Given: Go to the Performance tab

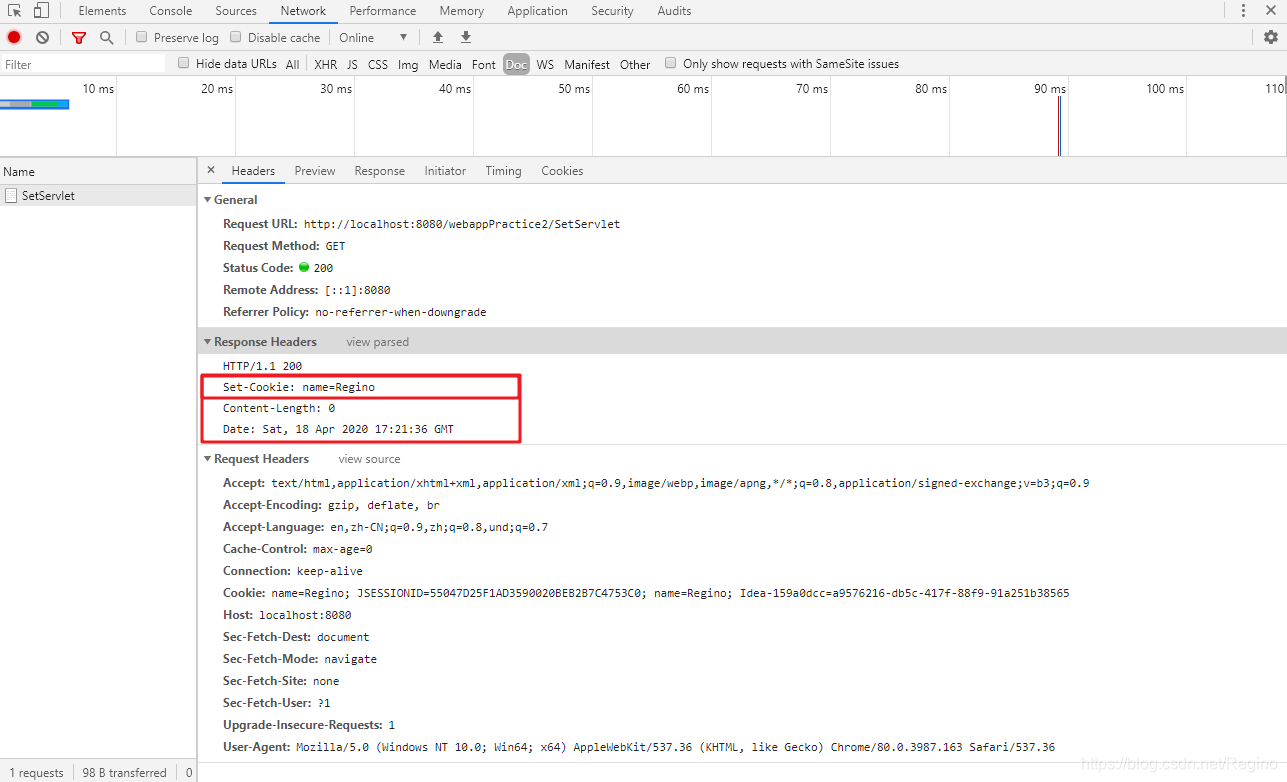Looking at the screenshot, I should point(383,11).
